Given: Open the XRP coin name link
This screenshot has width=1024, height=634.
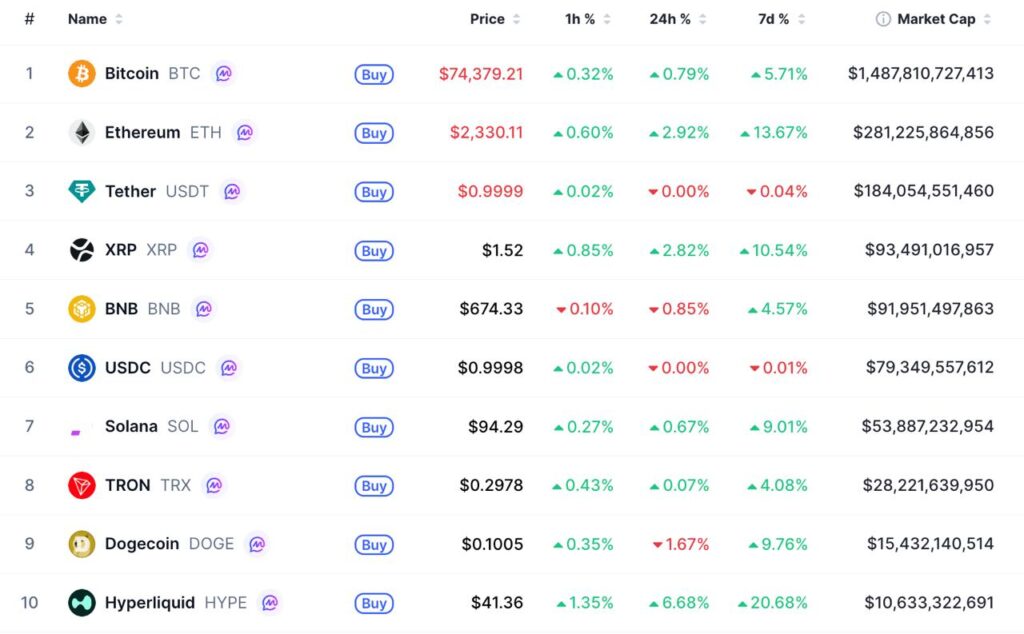Looking at the screenshot, I should click(121, 250).
